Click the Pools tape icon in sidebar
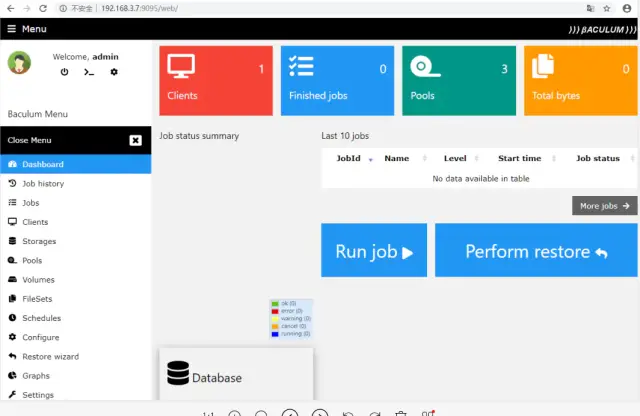640x416 pixels. [x=12, y=260]
